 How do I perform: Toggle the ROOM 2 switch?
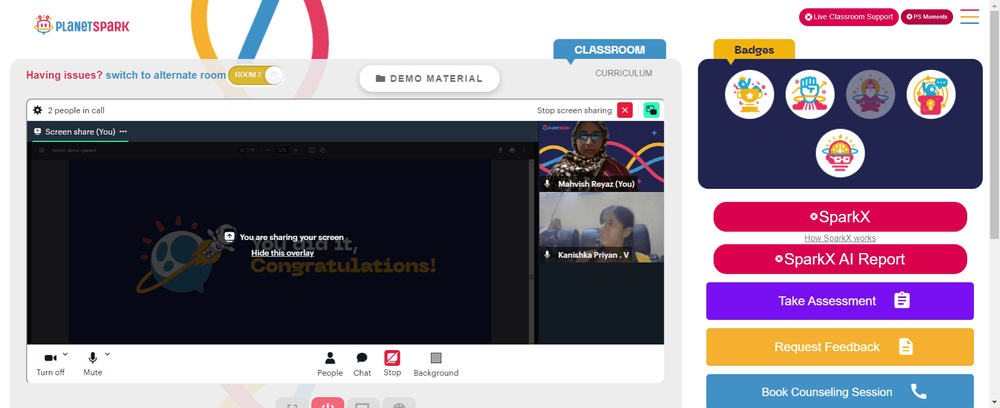[x=256, y=75]
